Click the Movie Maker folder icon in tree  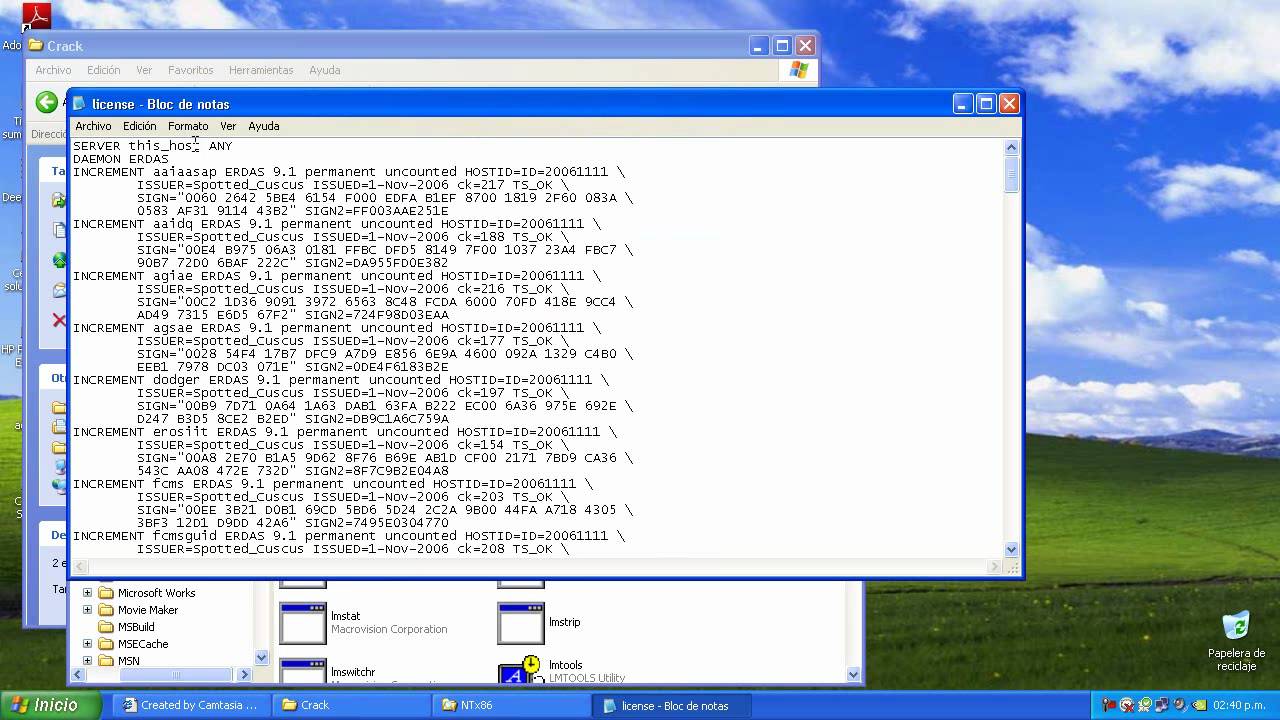point(106,610)
